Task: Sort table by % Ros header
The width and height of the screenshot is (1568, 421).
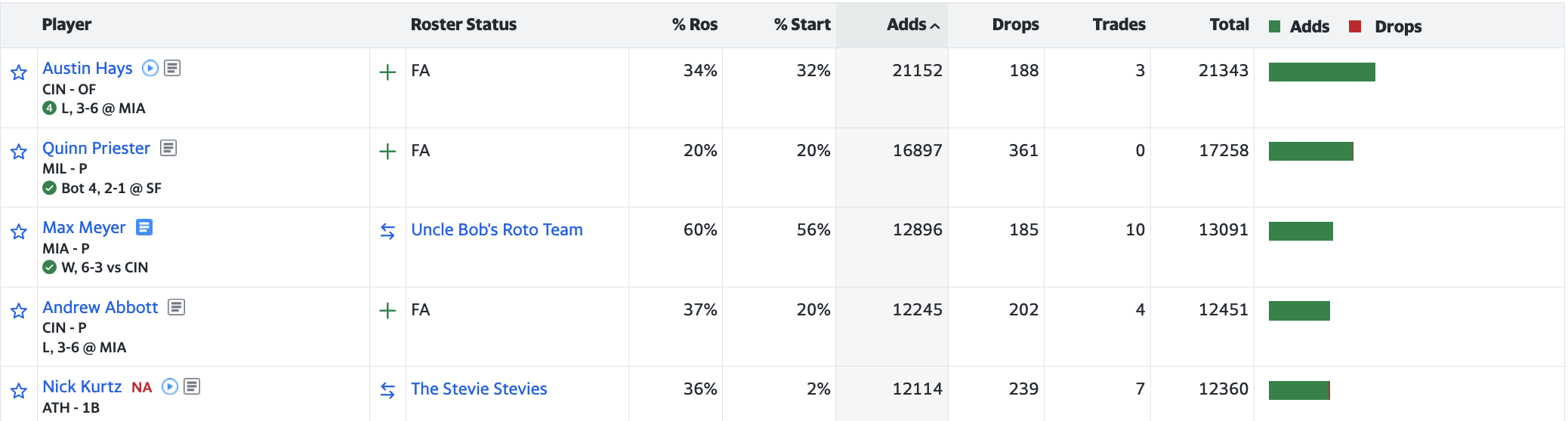Action: click(694, 25)
